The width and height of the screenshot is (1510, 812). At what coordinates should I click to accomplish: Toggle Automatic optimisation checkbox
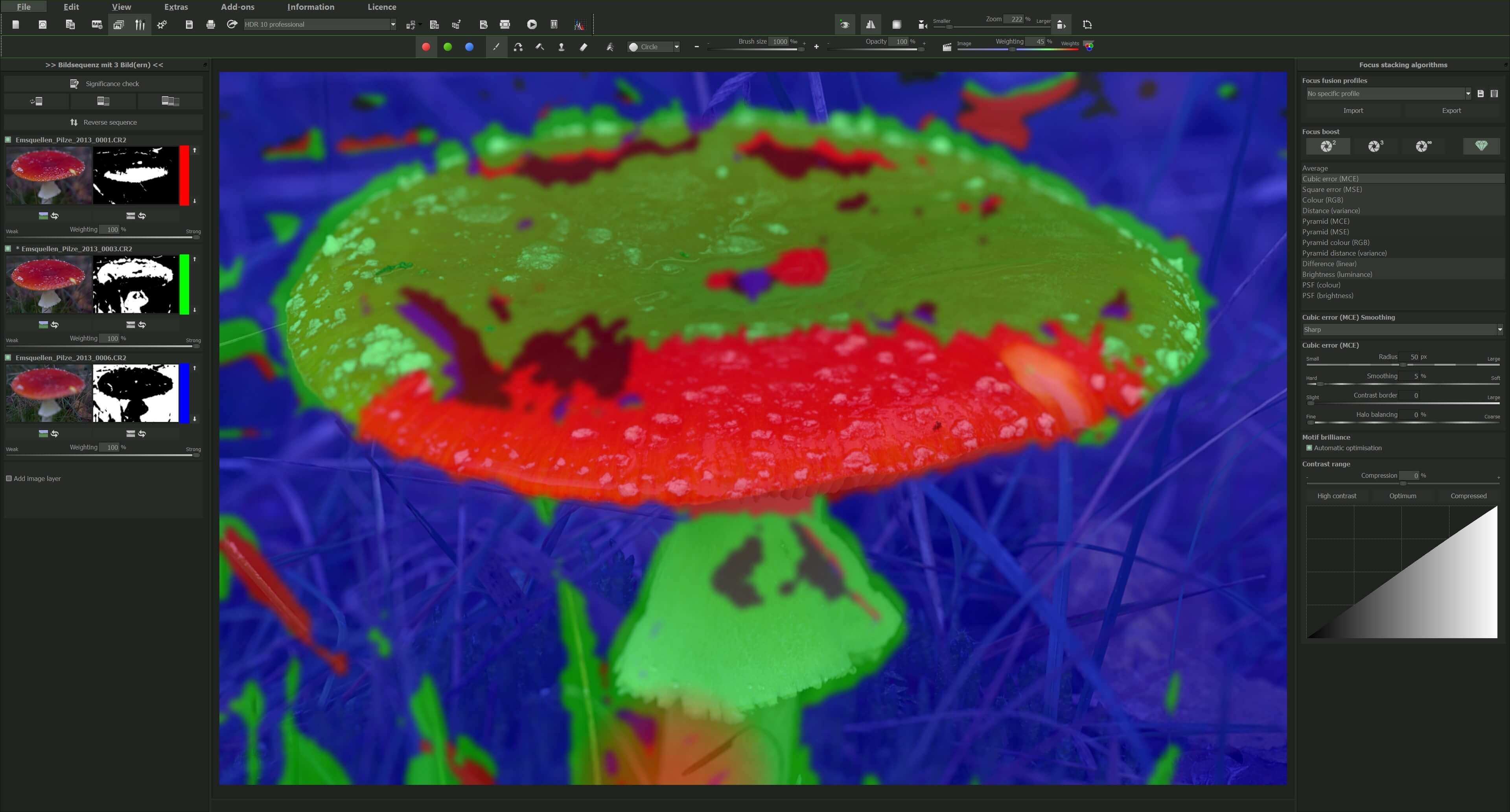click(x=1309, y=448)
